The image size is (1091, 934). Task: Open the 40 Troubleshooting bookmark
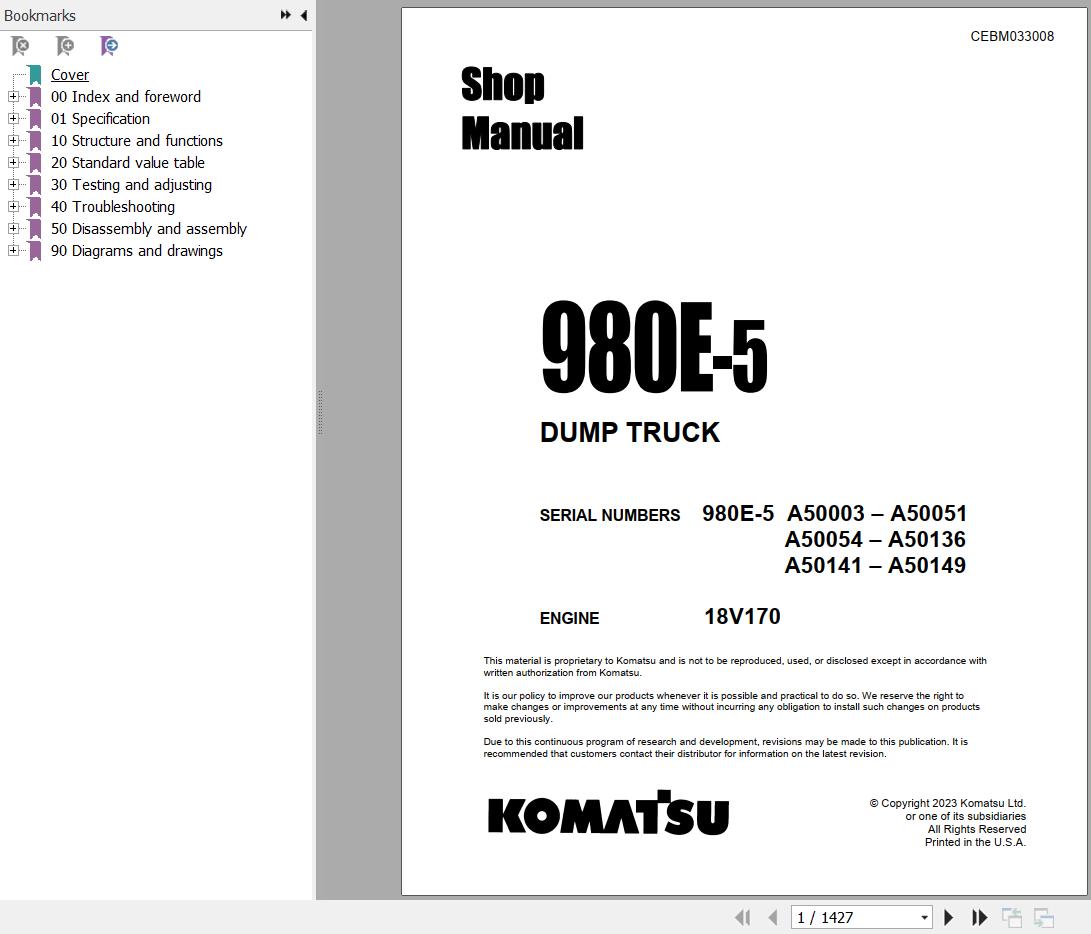tap(113, 207)
